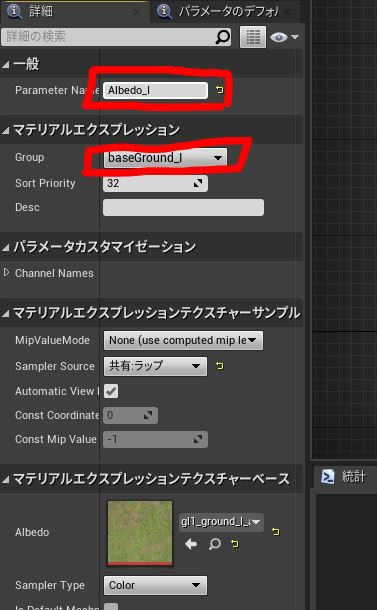Reset Parameter Name to default arrow
Image resolution: width=377 pixels, height=610 pixels.
pos(219,90)
